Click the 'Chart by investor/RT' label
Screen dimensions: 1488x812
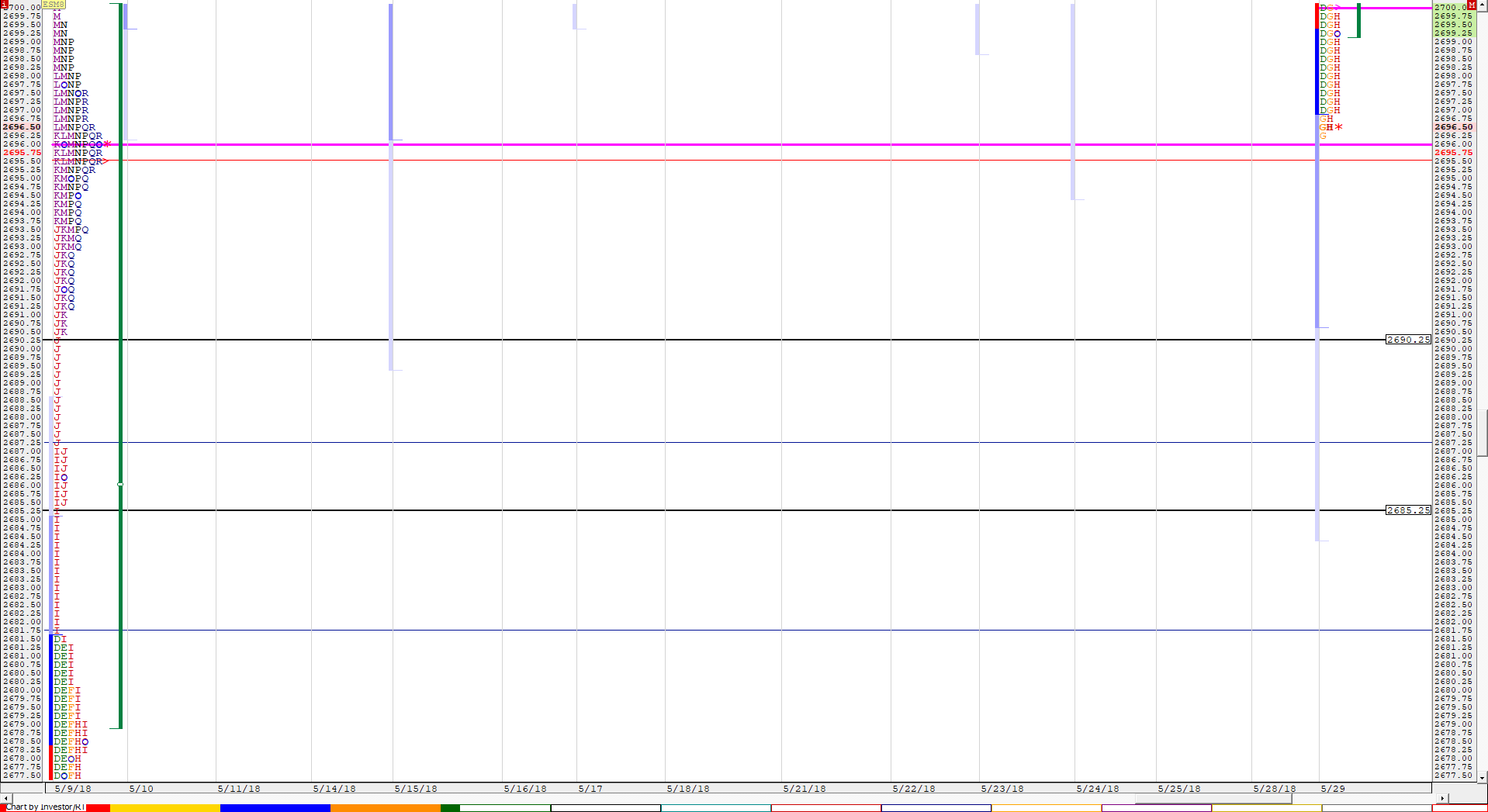pos(45,807)
